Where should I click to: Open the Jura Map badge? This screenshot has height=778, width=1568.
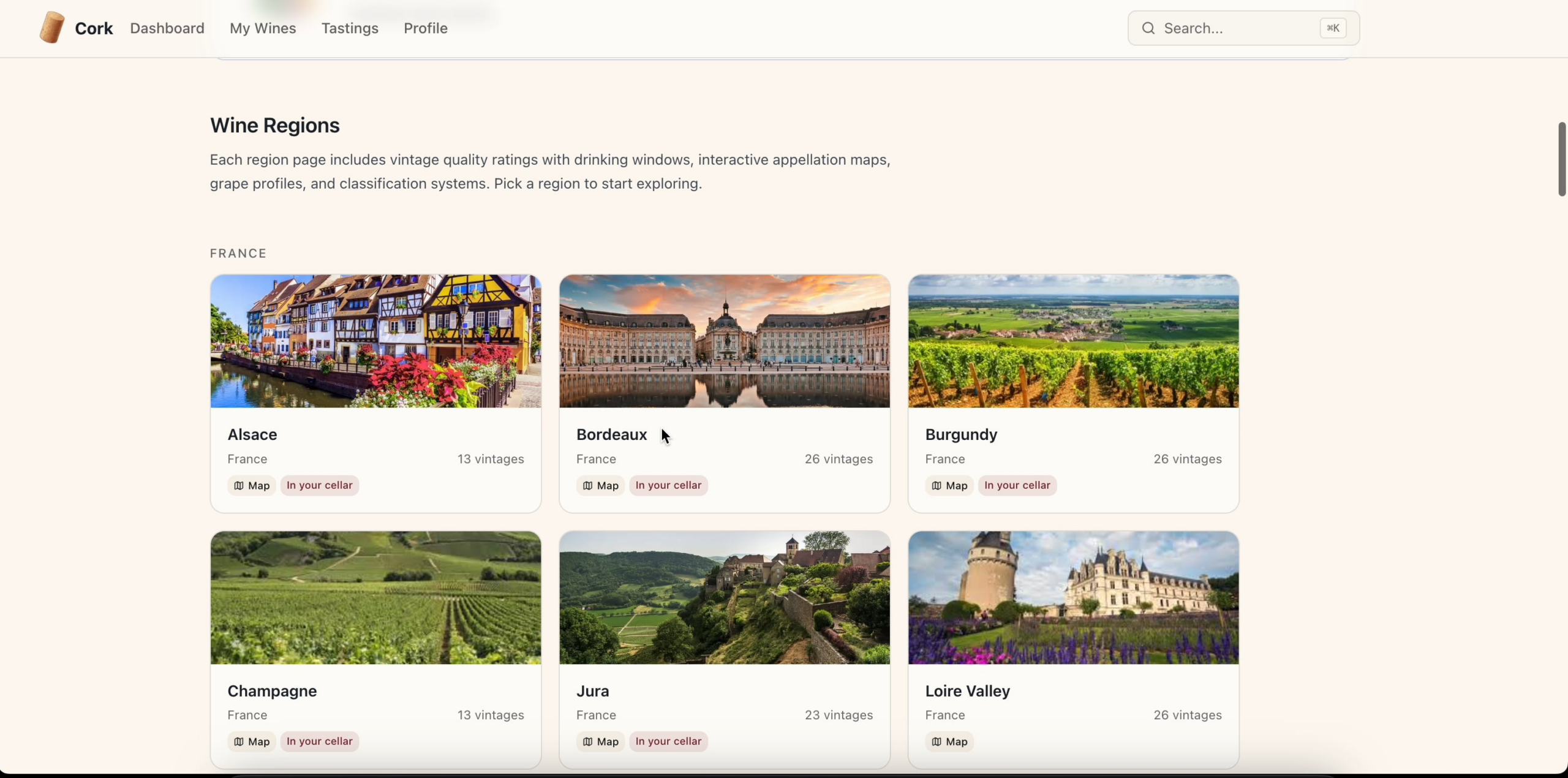pos(600,741)
